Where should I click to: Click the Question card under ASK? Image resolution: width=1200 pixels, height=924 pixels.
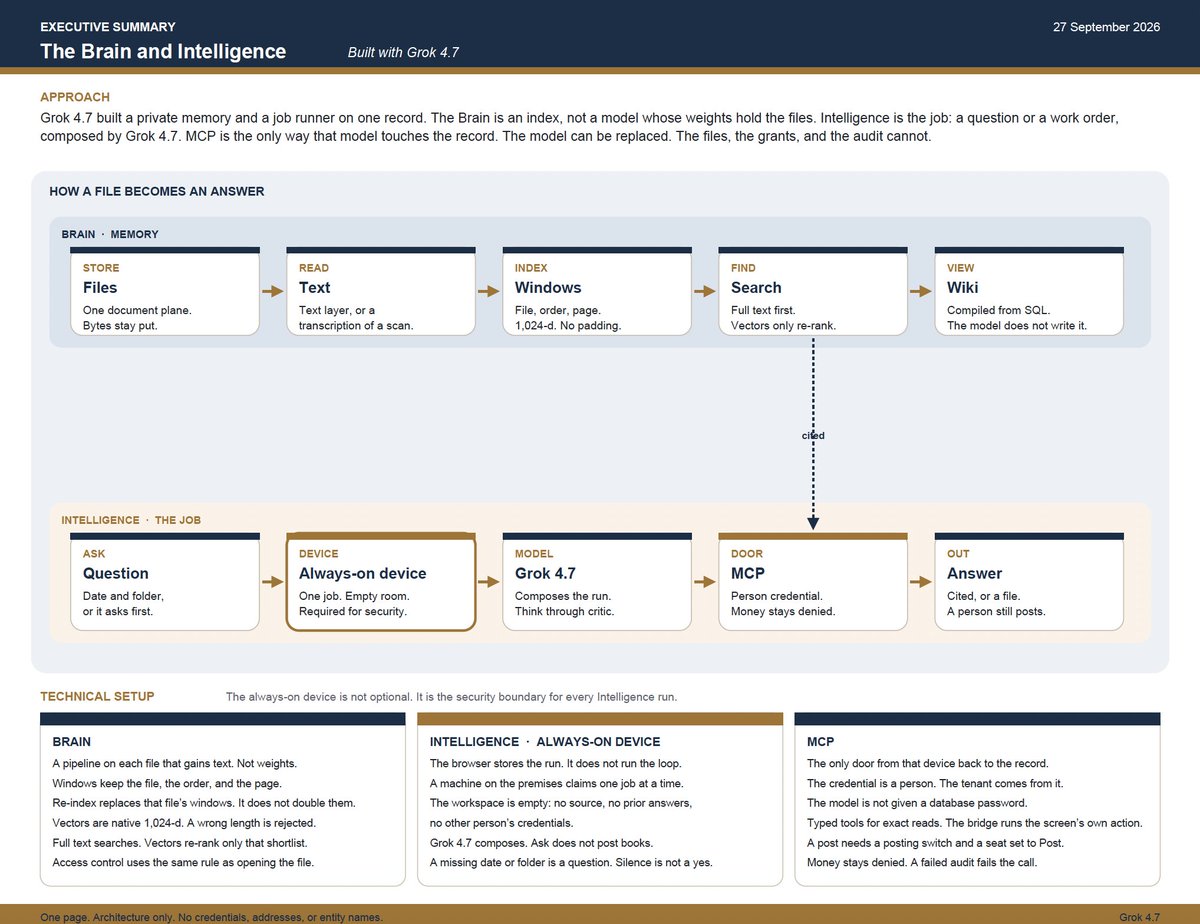click(x=165, y=582)
